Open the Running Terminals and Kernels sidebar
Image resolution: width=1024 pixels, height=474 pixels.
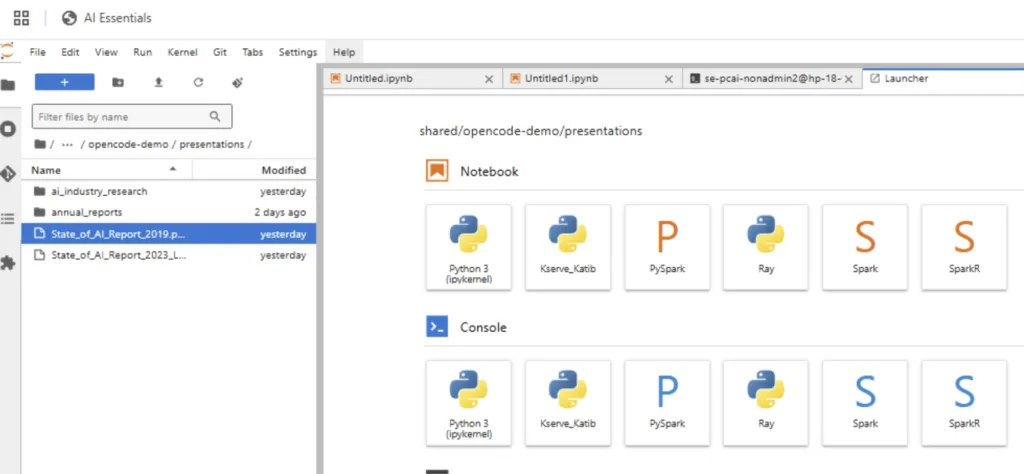[8, 129]
